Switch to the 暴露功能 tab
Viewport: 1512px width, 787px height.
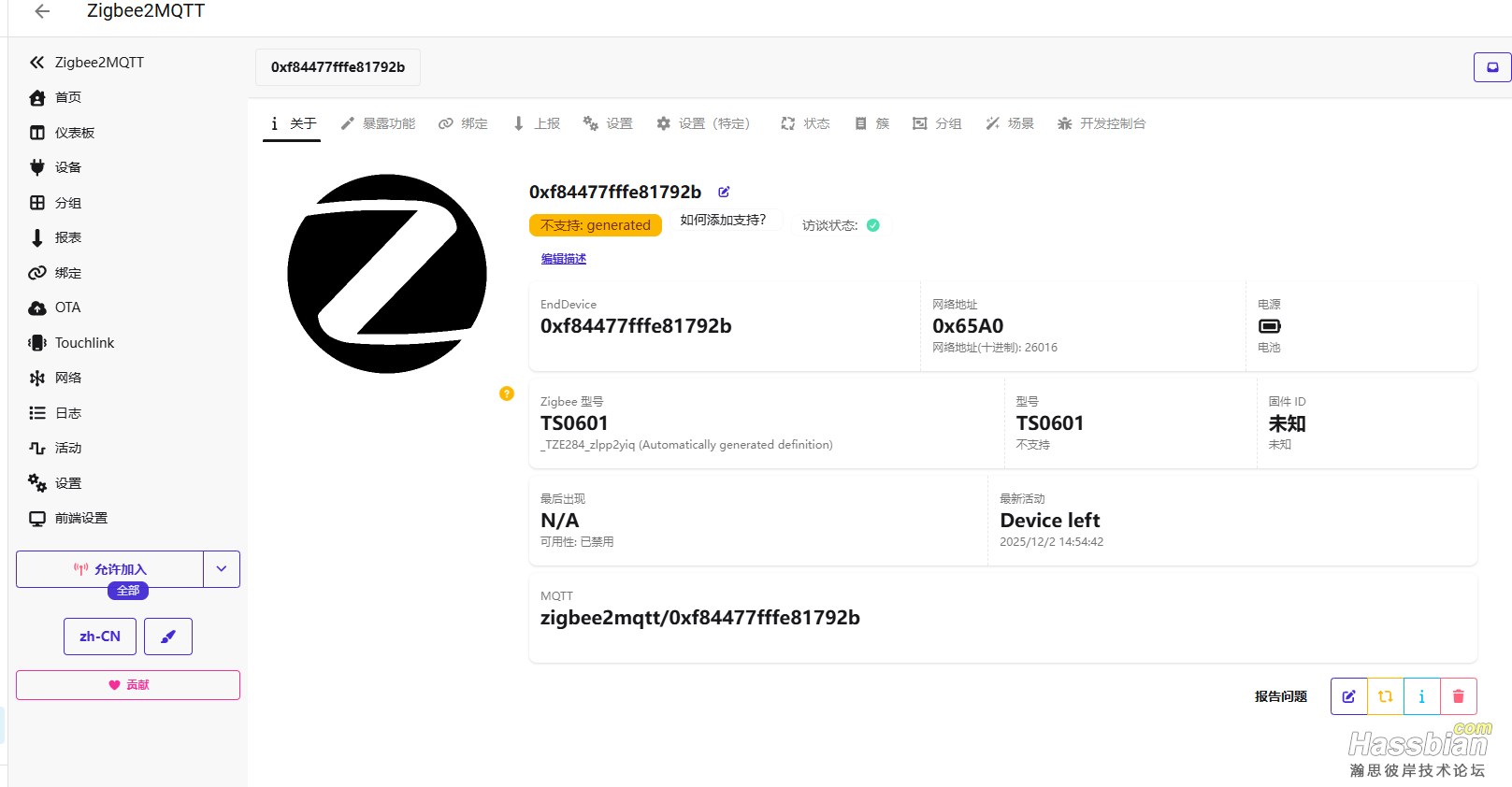pos(378,123)
